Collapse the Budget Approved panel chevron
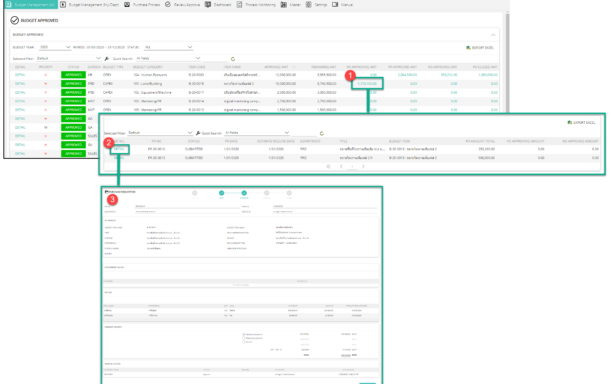 coord(493,35)
